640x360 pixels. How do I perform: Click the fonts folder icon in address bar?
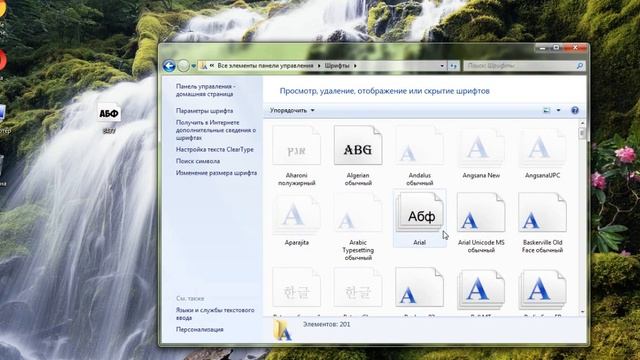coord(203,66)
